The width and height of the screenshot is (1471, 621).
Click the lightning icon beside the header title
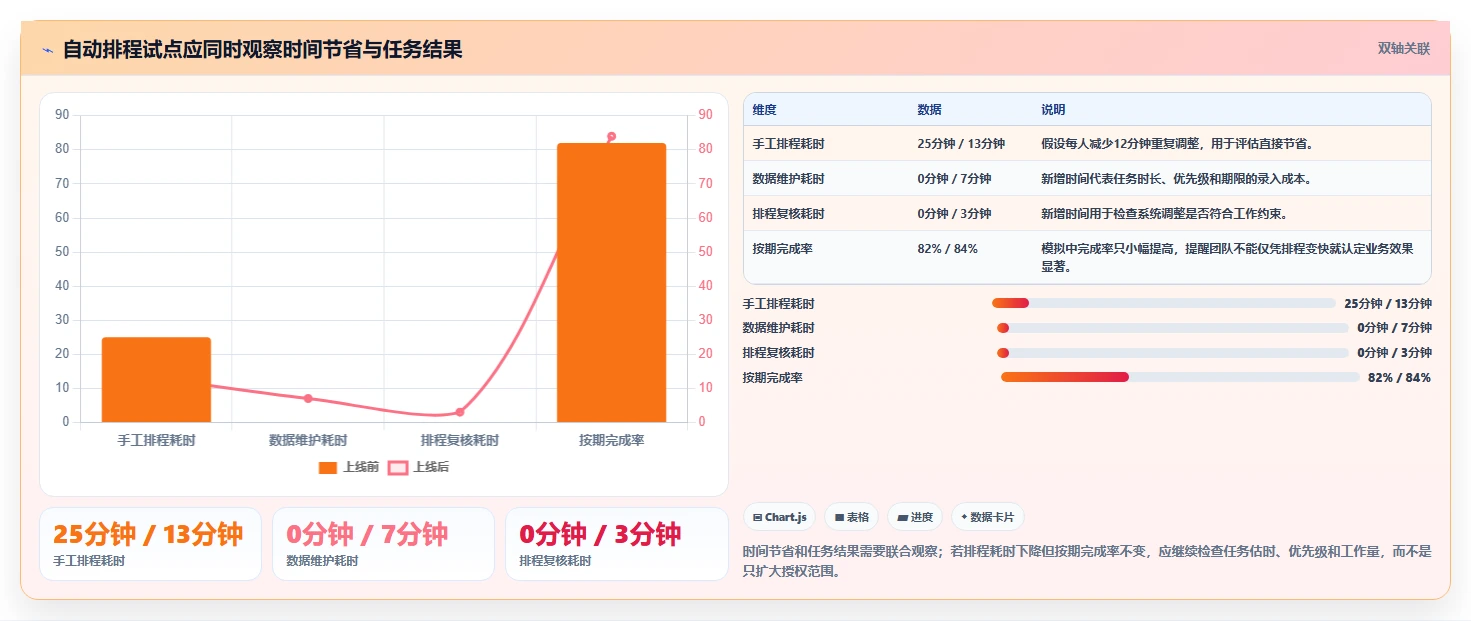pyautogui.click(x=47, y=50)
